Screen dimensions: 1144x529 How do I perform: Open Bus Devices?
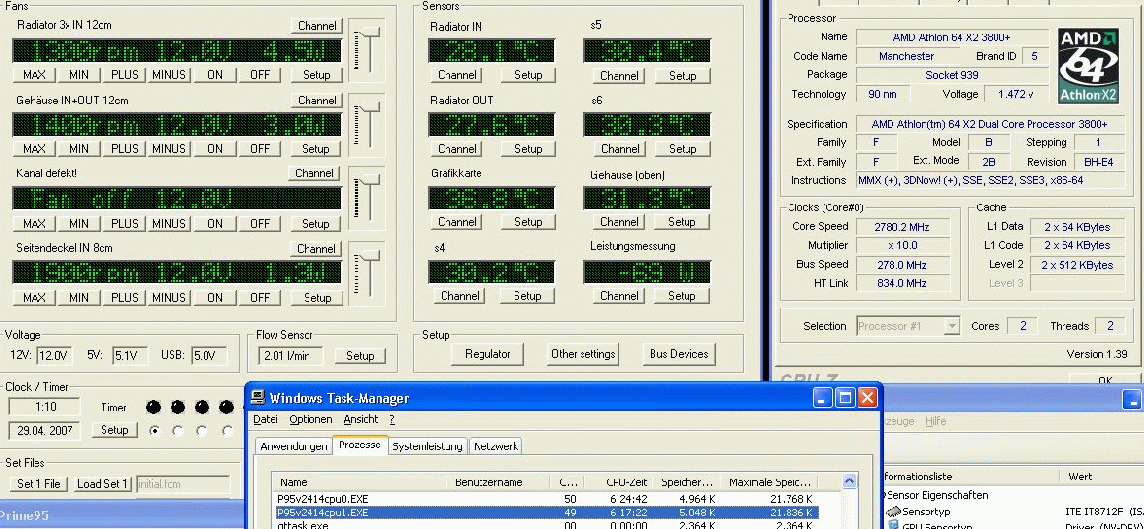coord(679,354)
